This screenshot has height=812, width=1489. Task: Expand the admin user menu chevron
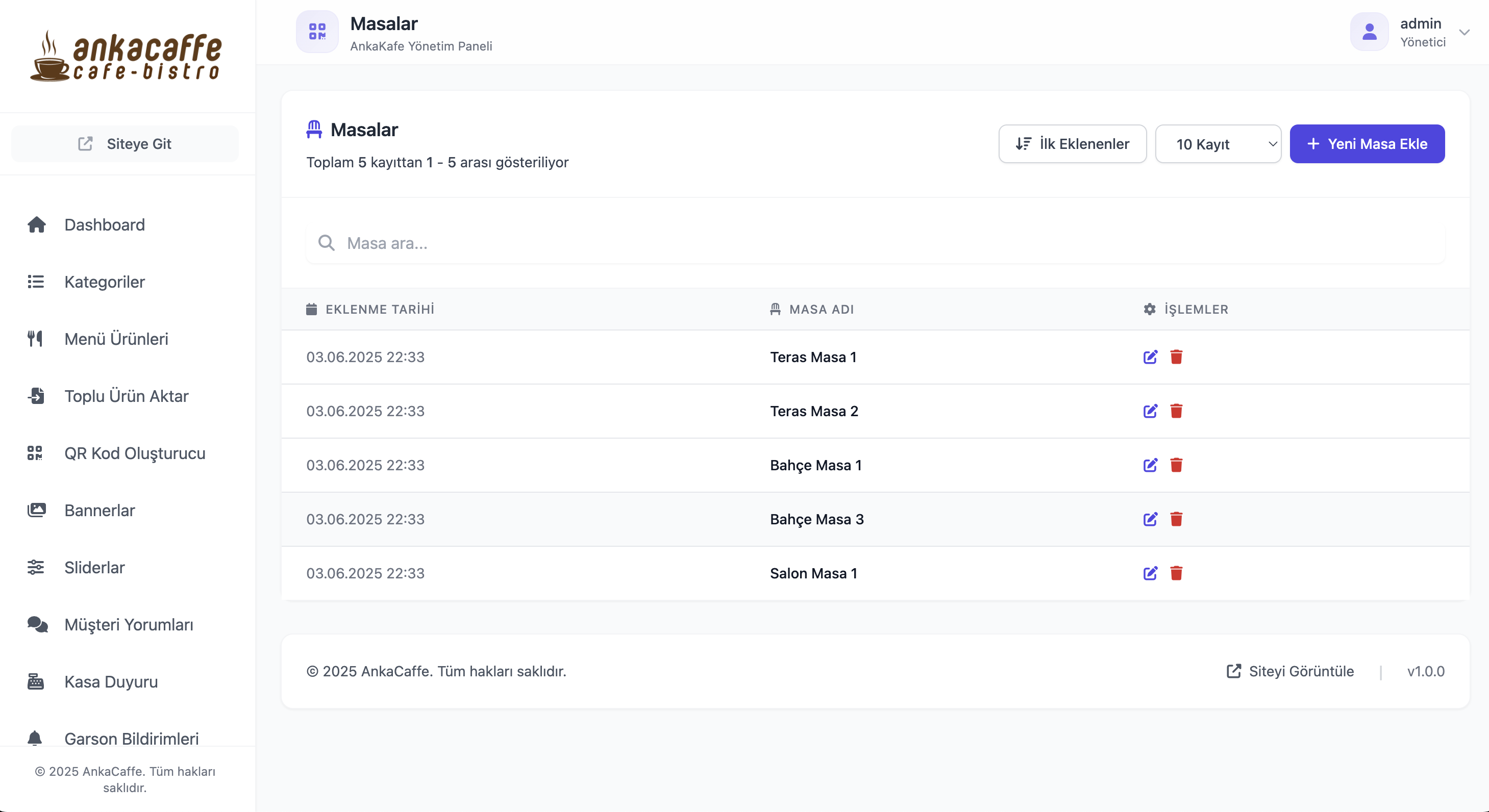1464,32
